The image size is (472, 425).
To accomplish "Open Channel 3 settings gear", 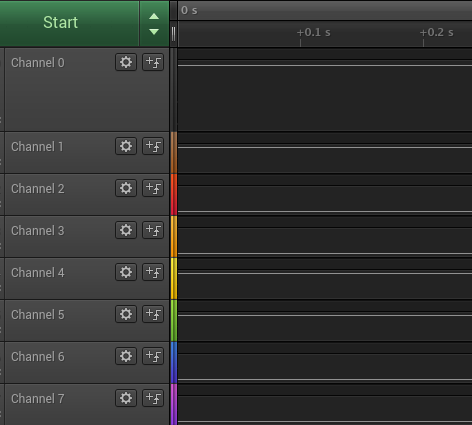I will click(x=126, y=230).
